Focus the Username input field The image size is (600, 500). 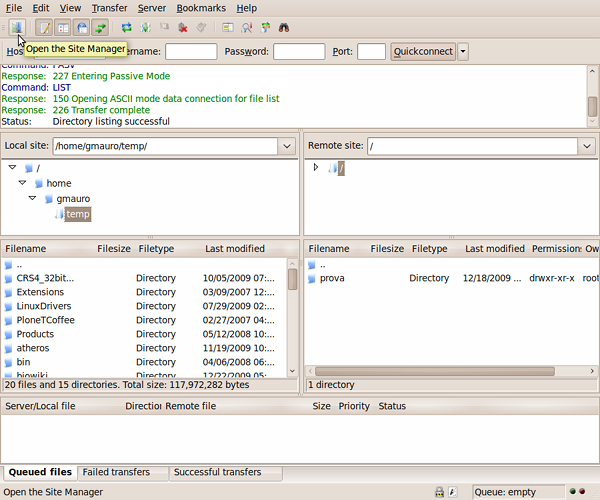[191, 51]
